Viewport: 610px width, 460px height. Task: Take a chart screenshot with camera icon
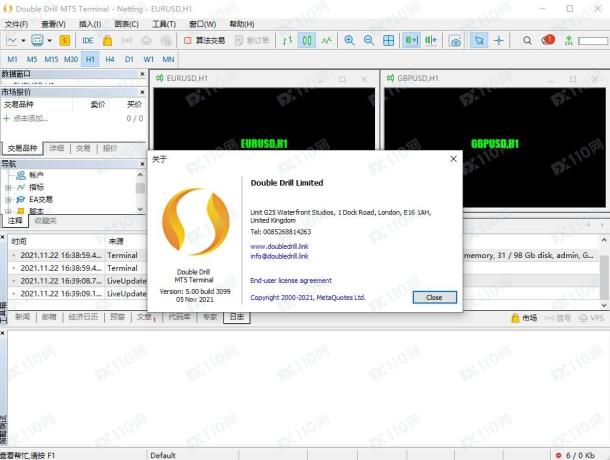454,40
